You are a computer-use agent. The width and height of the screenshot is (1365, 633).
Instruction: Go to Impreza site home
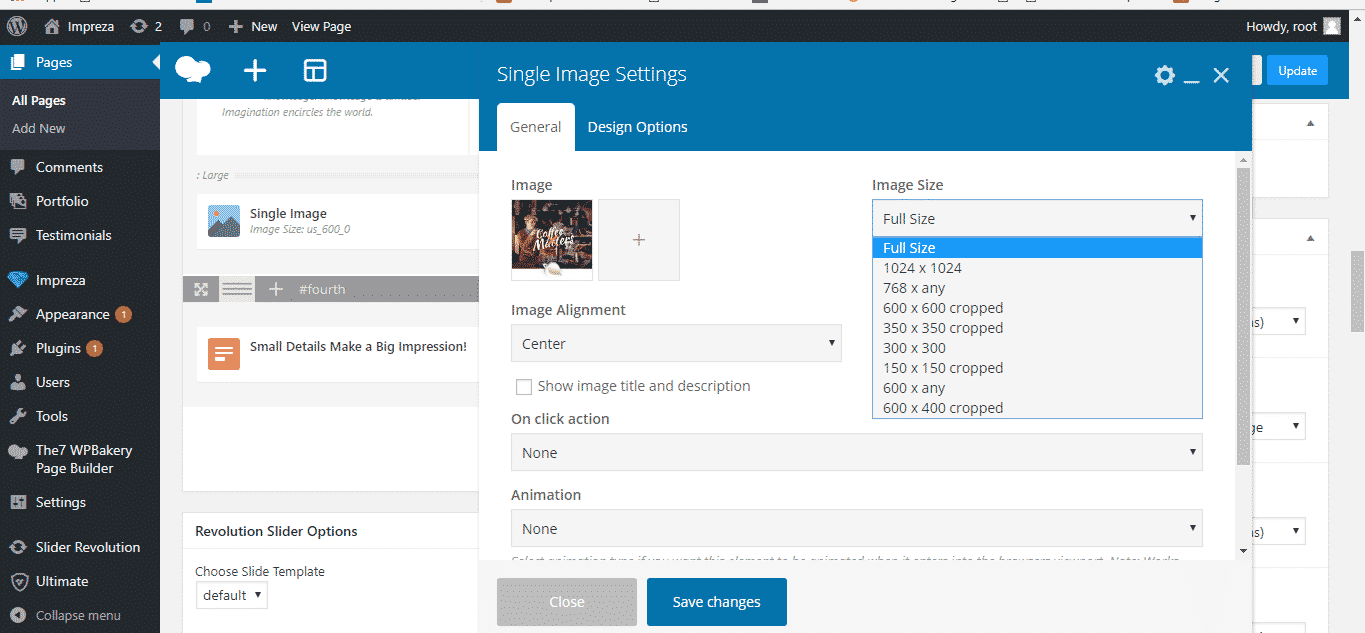tap(79, 26)
